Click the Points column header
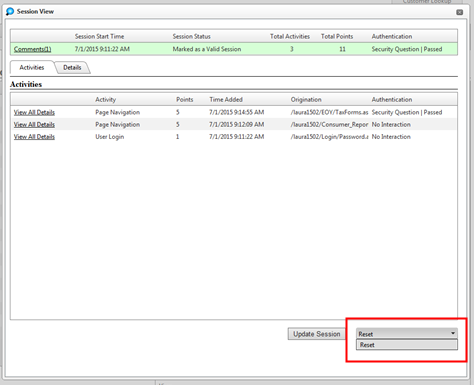 [x=185, y=99]
